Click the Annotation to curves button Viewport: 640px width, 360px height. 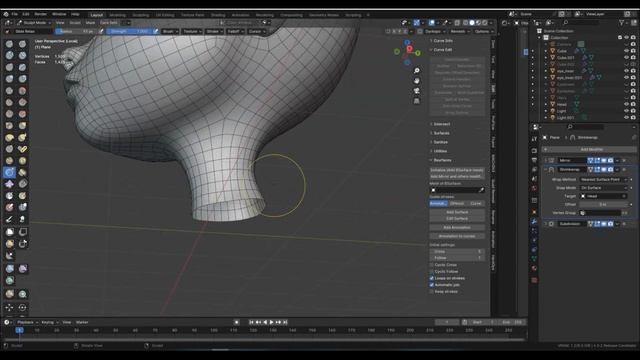click(457, 236)
